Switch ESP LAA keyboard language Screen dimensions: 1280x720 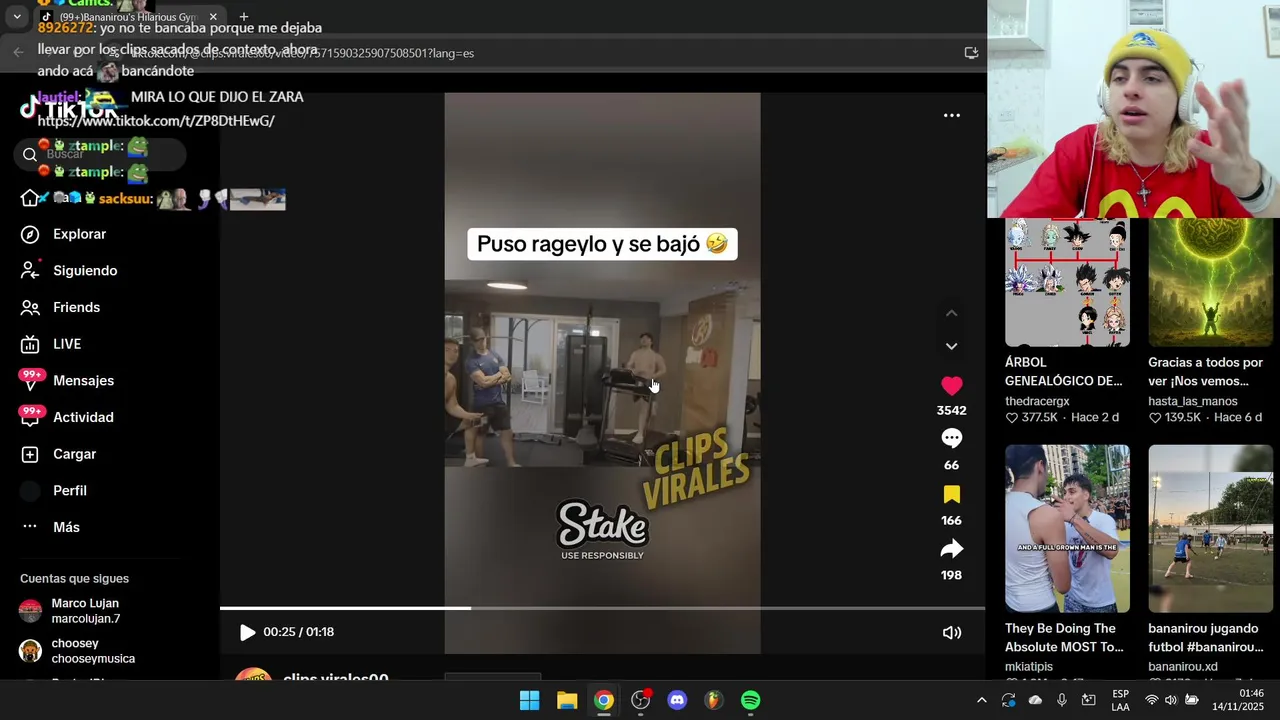[x=1120, y=701]
